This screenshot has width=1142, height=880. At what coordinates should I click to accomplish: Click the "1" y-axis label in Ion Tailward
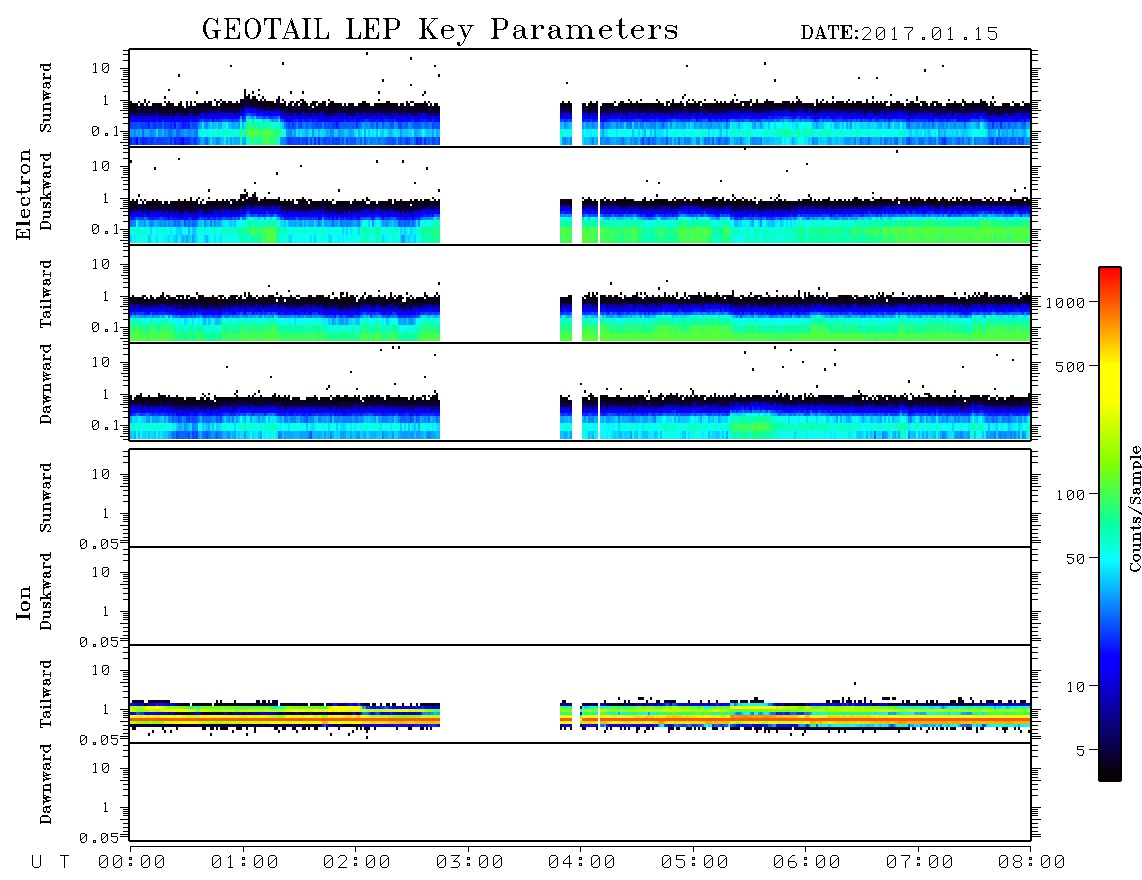tap(106, 710)
